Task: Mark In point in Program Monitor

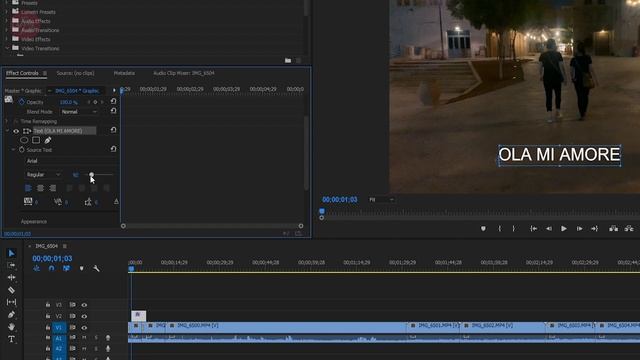Action: click(x=500, y=229)
